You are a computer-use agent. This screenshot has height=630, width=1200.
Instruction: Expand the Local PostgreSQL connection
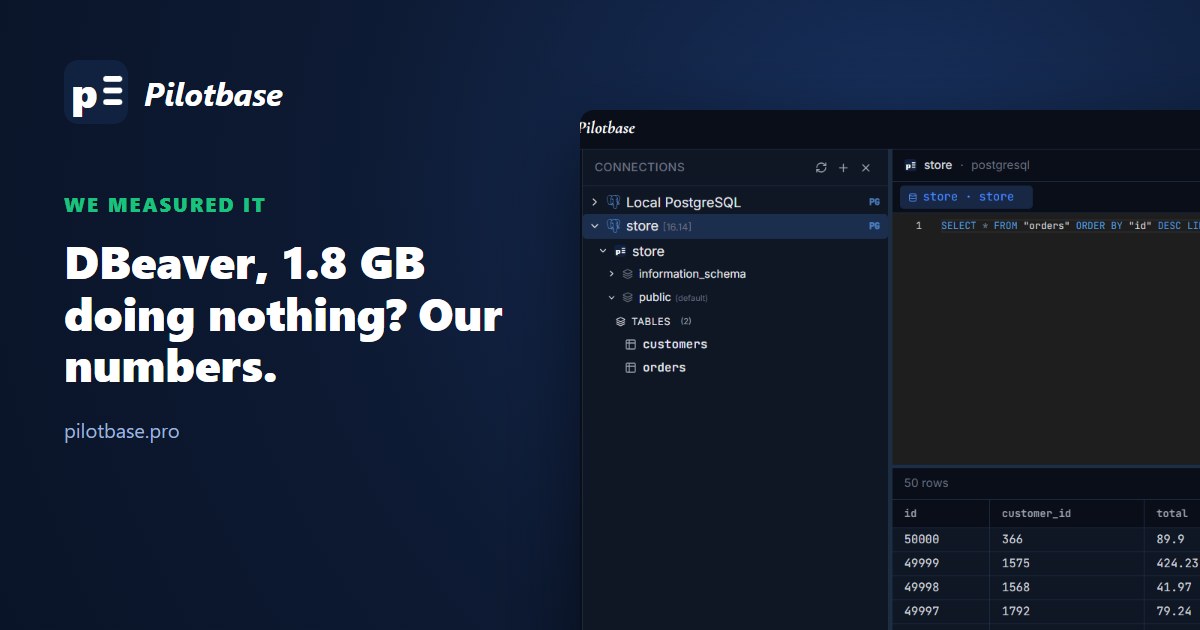click(x=594, y=202)
